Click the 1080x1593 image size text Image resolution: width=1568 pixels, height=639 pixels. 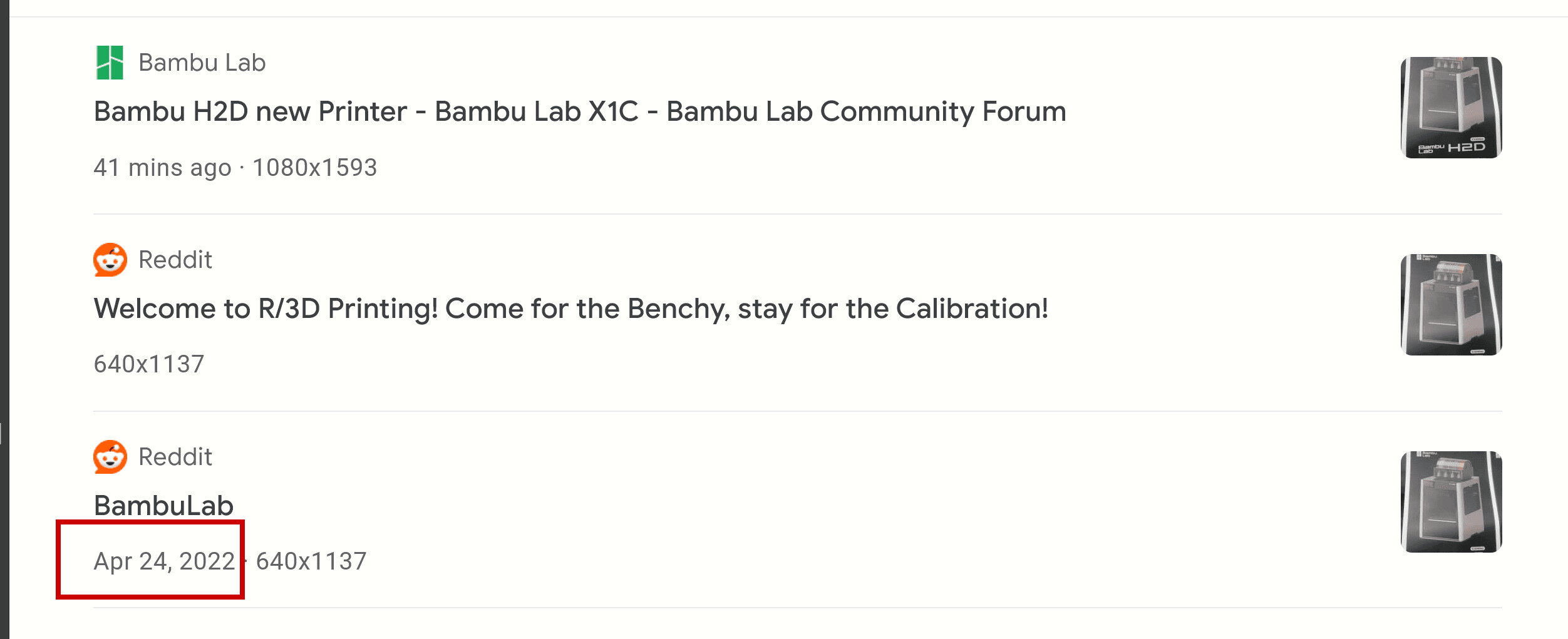click(x=314, y=168)
